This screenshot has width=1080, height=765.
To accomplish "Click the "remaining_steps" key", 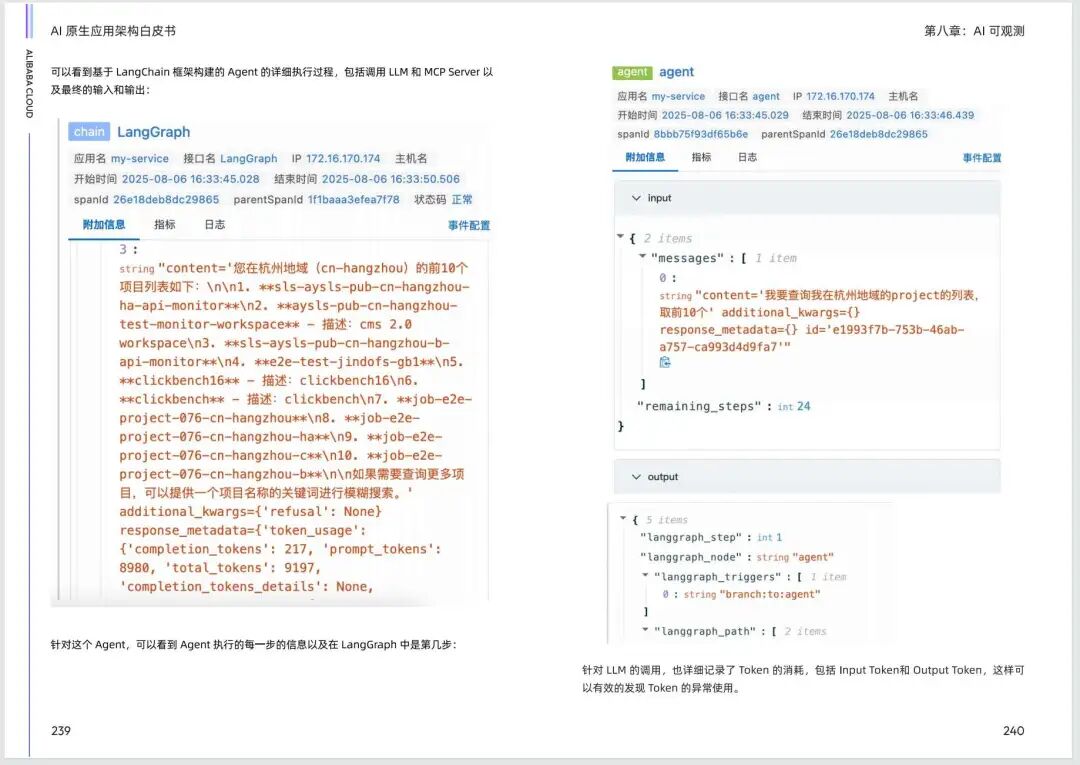I will coord(699,406).
